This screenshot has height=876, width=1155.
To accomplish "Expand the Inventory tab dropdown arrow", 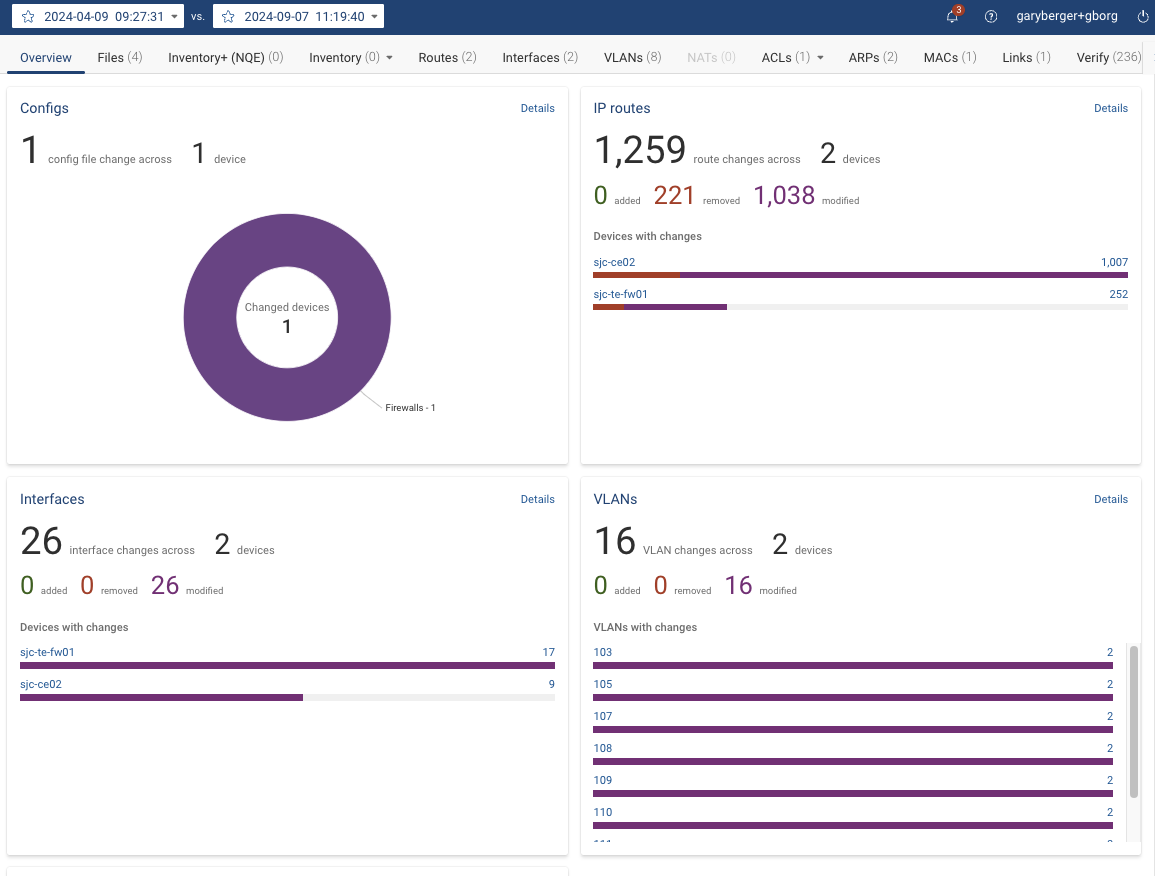I will [x=389, y=58].
